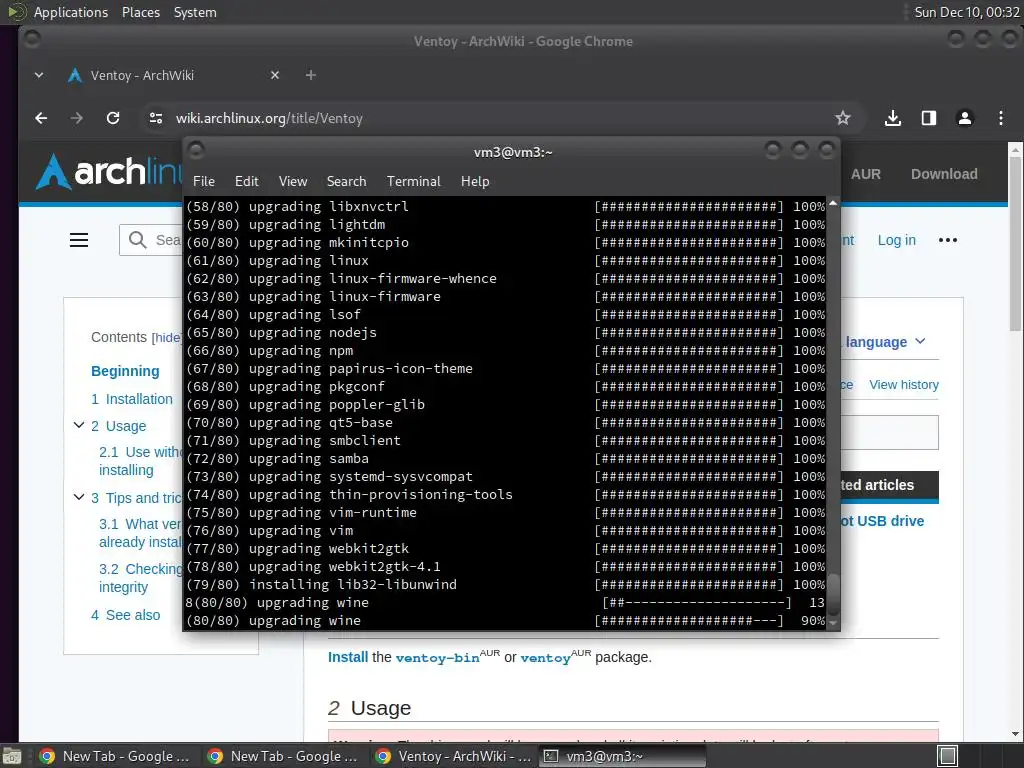Image resolution: width=1024 pixels, height=768 pixels.
Task: Jump to Beginning in contents
Action: point(125,371)
